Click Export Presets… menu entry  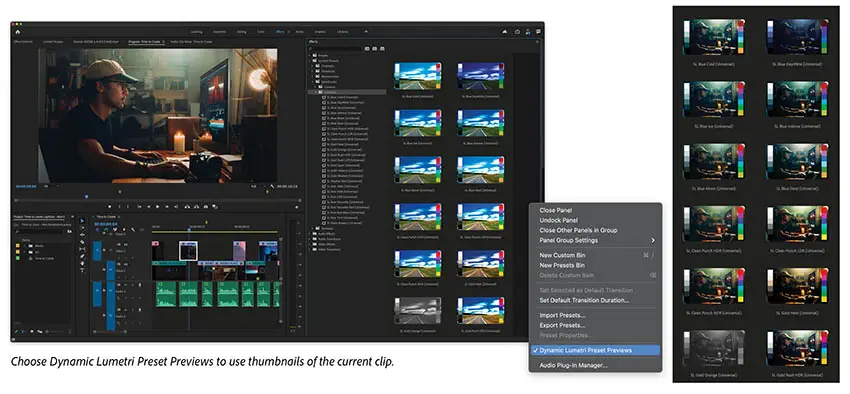click(x=562, y=325)
